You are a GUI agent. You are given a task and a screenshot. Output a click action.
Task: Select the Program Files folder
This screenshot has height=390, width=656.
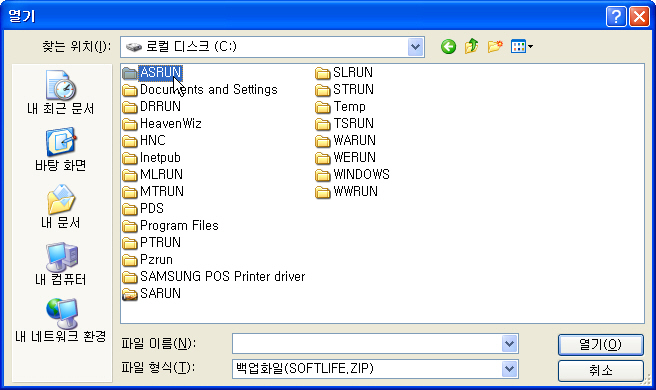point(171,226)
